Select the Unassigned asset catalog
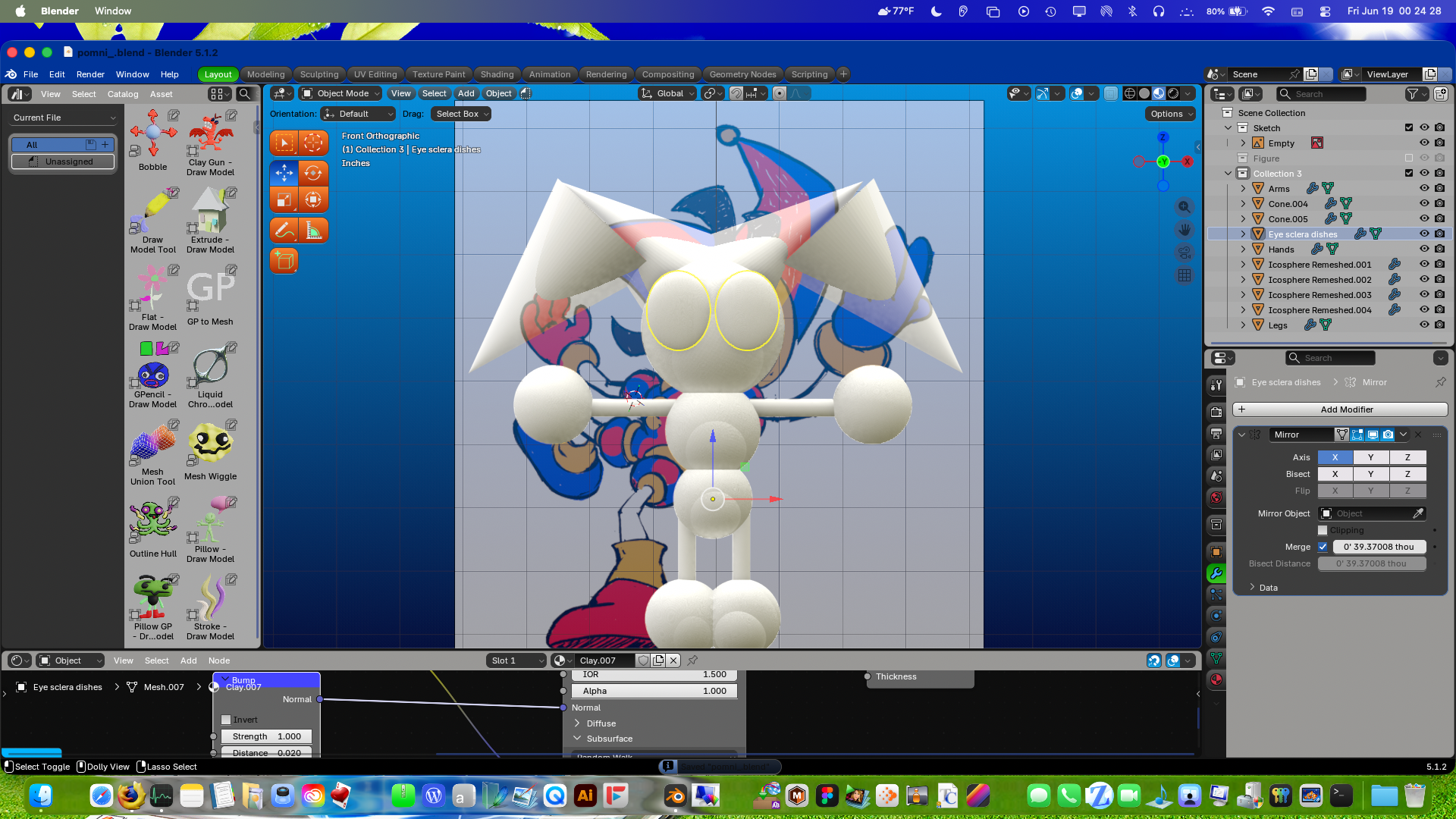The image size is (1456, 819). pyautogui.click(x=63, y=162)
